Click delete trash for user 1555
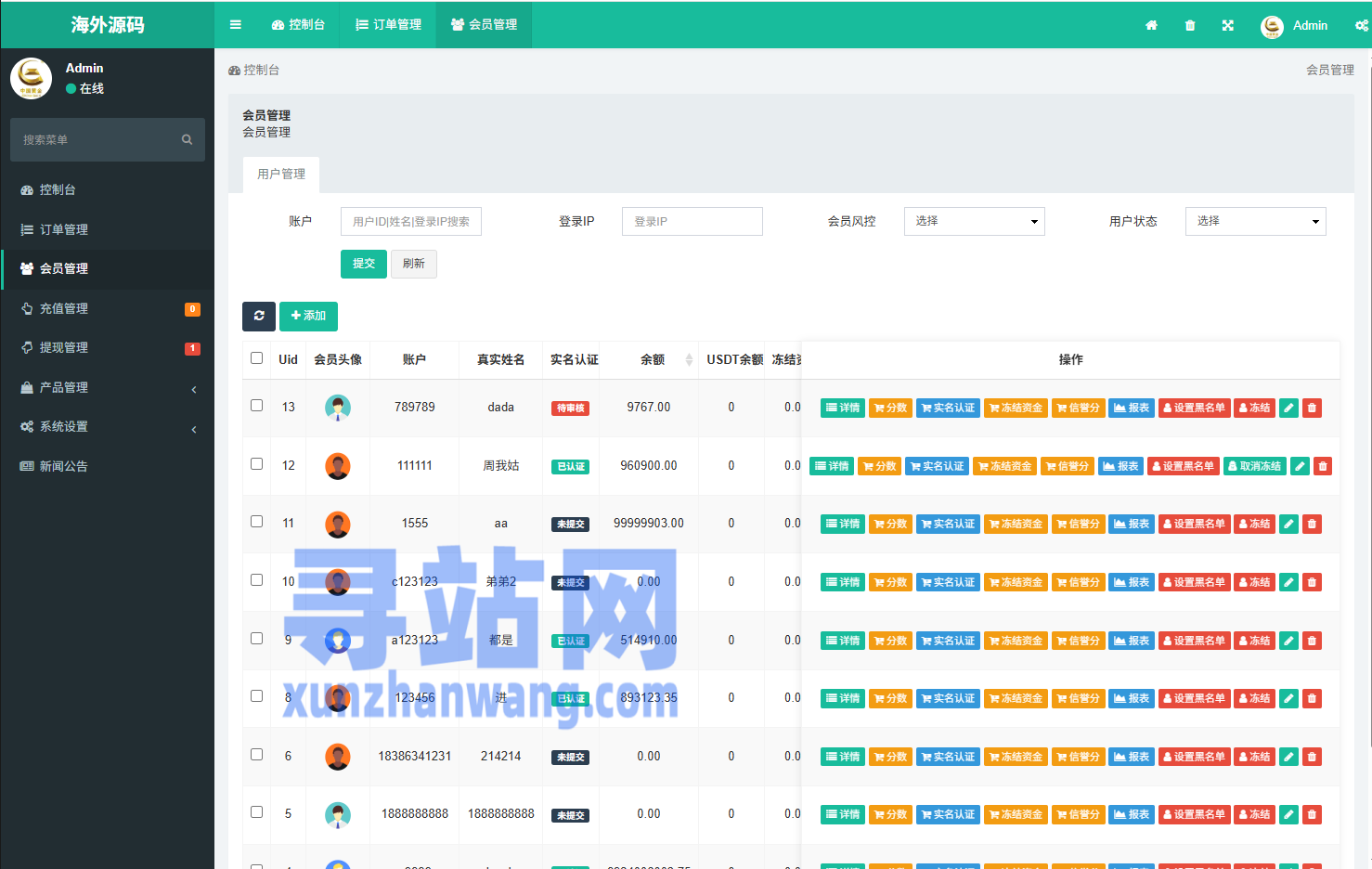Viewport: 1372px width, 869px height. coord(1312,524)
